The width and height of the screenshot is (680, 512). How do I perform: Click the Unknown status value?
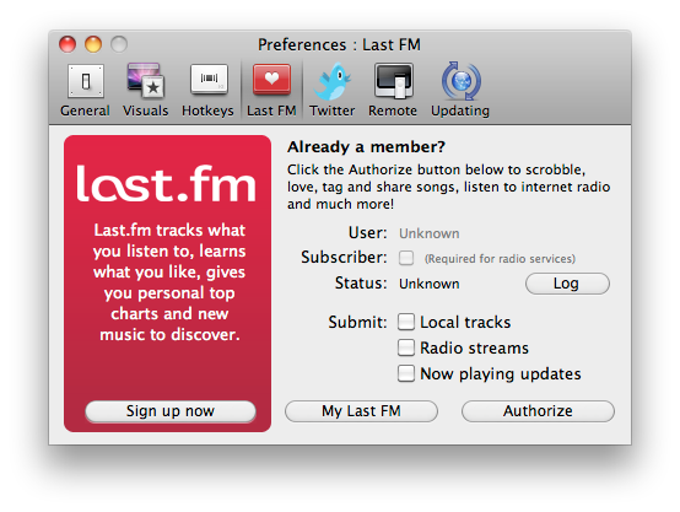click(x=429, y=284)
